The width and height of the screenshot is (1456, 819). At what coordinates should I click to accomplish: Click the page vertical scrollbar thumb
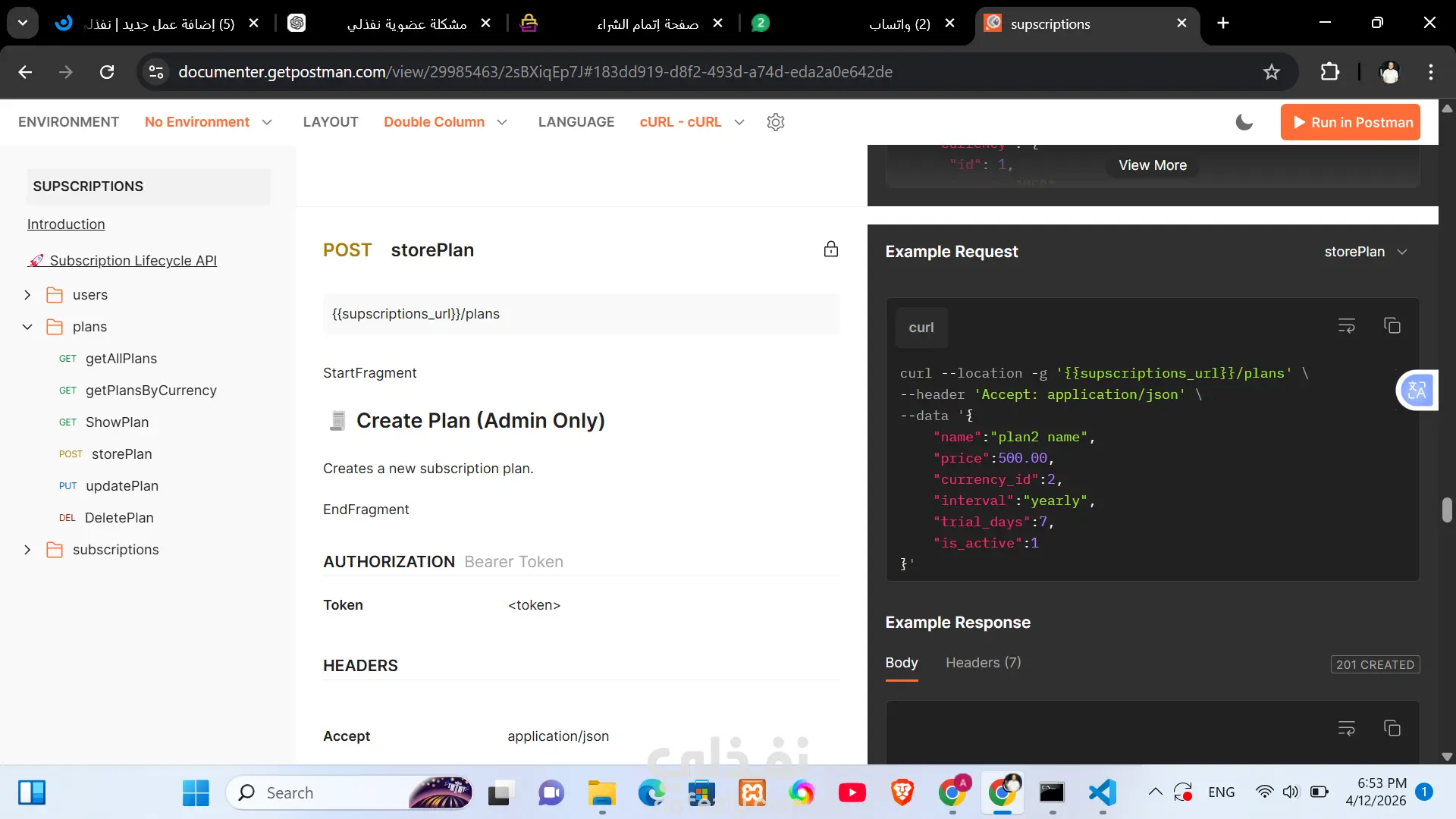[1447, 510]
